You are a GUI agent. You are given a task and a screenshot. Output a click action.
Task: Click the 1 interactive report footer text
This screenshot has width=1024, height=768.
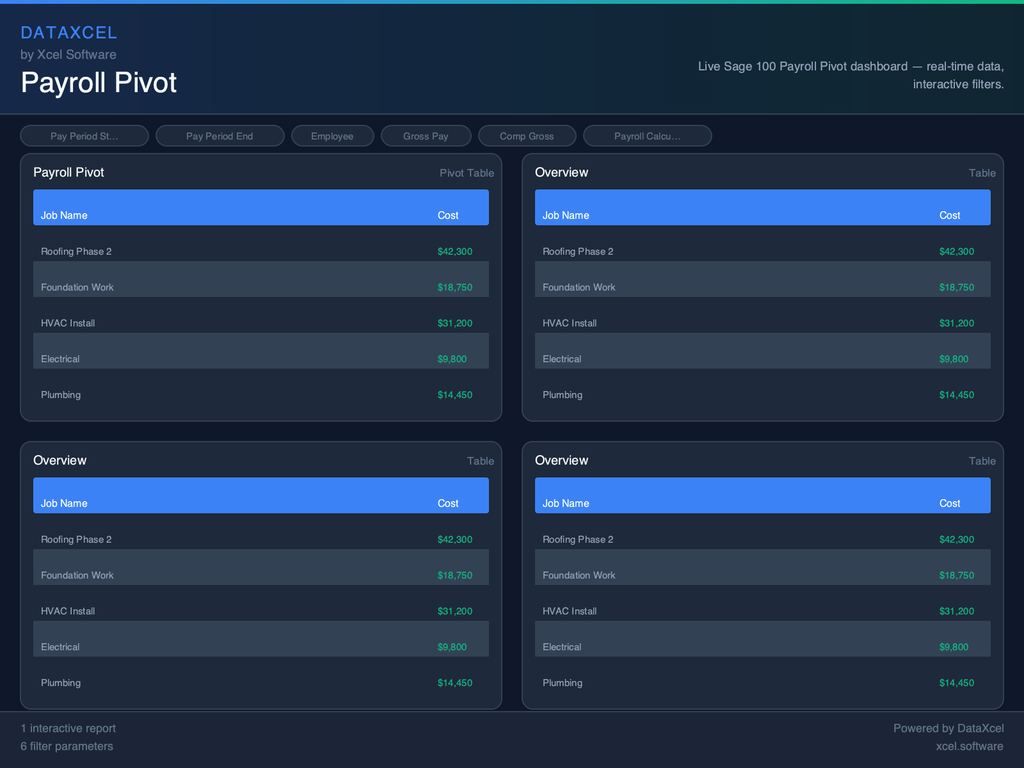pos(68,728)
